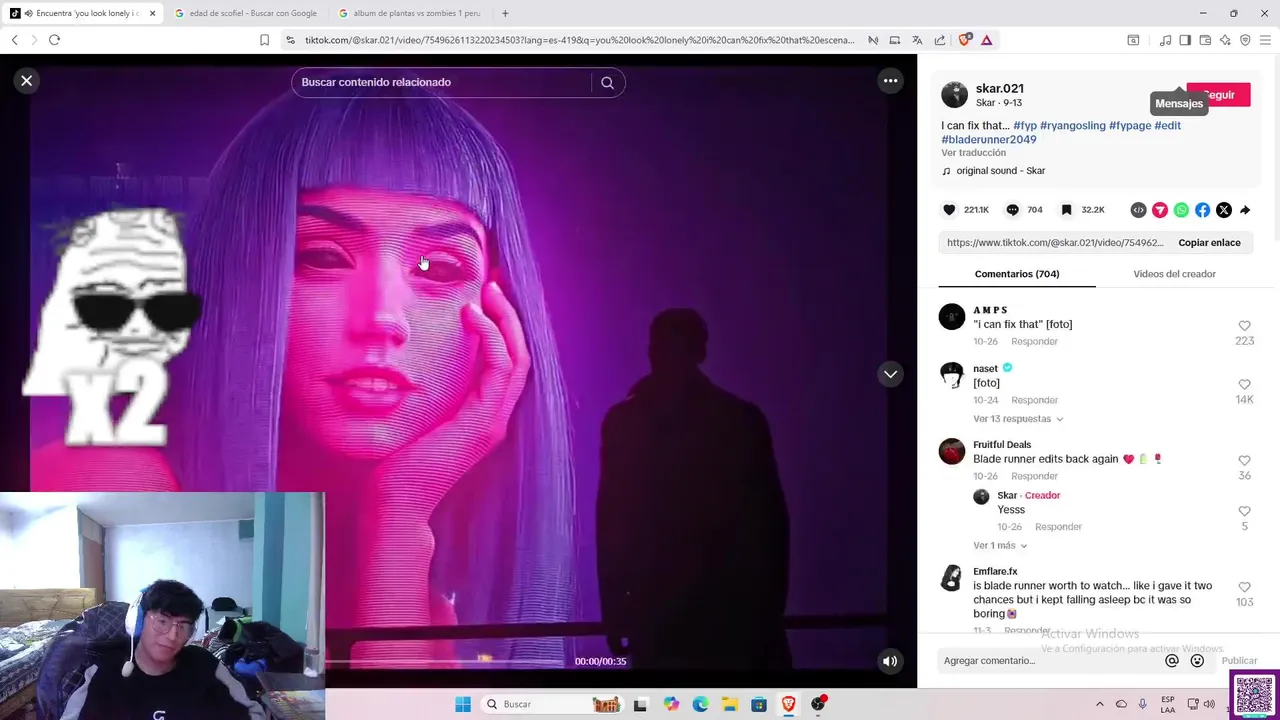Viewport: 1280px width, 720px height.
Task: Open the Windows Start menu
Action: (x=463, y=704)
